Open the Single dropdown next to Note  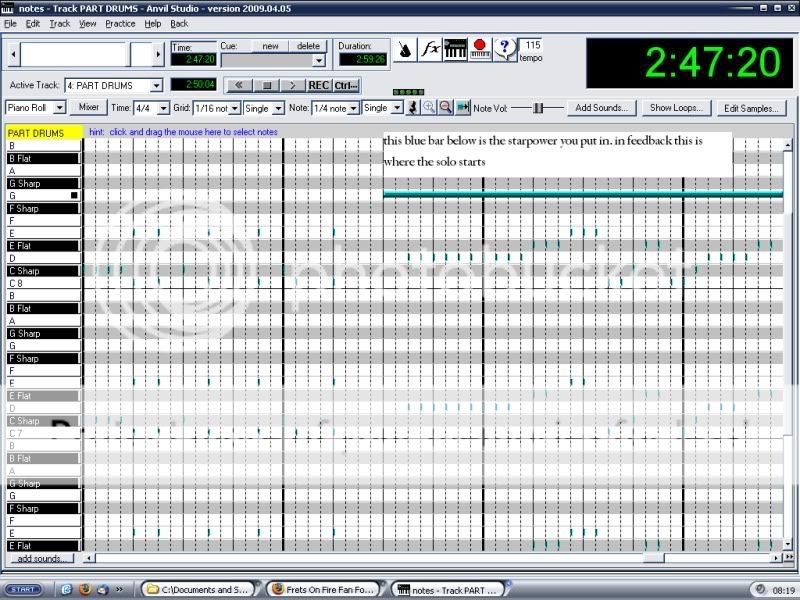pyautogui.click(x=397, y=108)
